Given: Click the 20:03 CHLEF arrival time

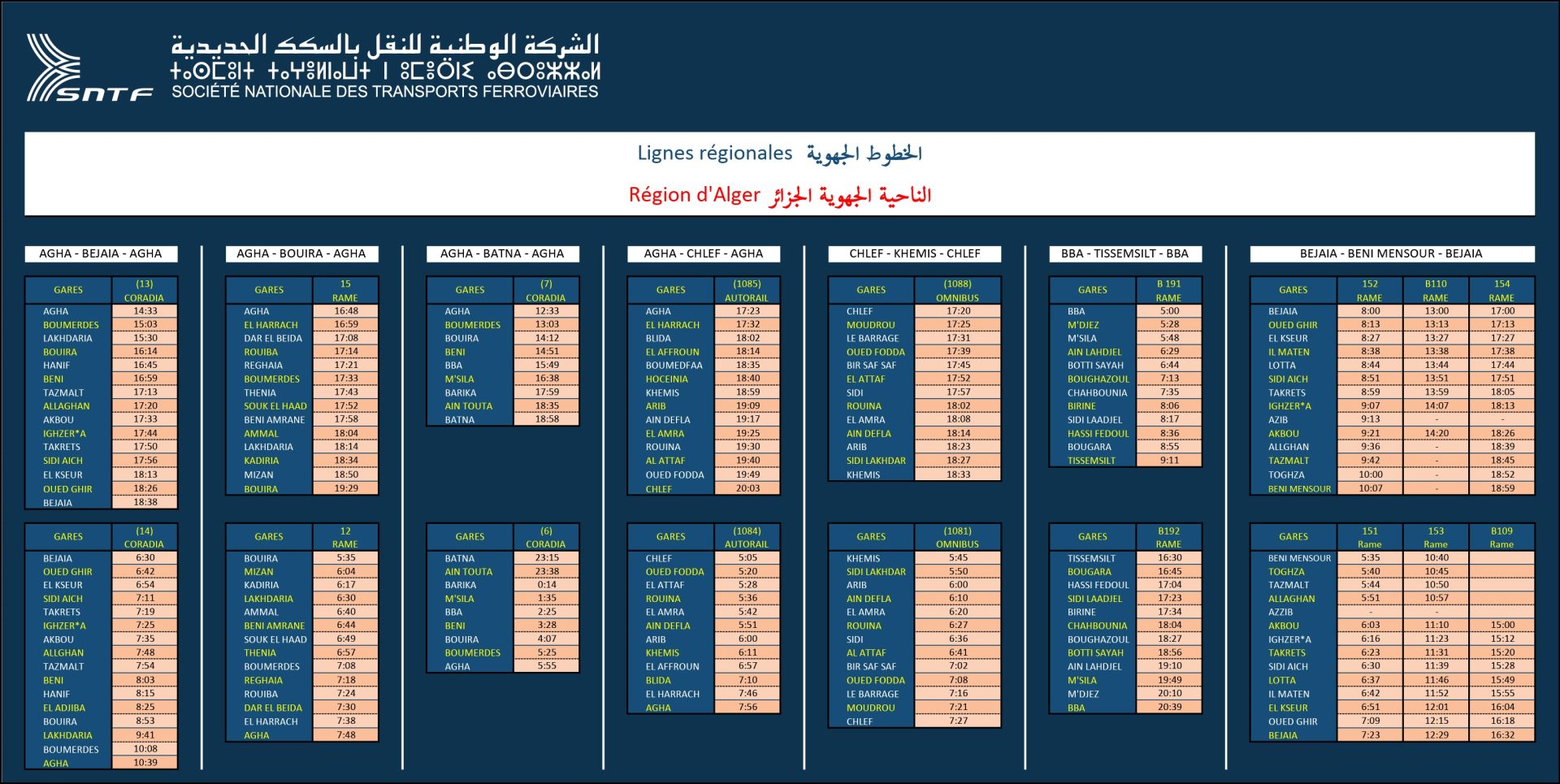Looking at the screenshot, I should click(x=747, y=489).
